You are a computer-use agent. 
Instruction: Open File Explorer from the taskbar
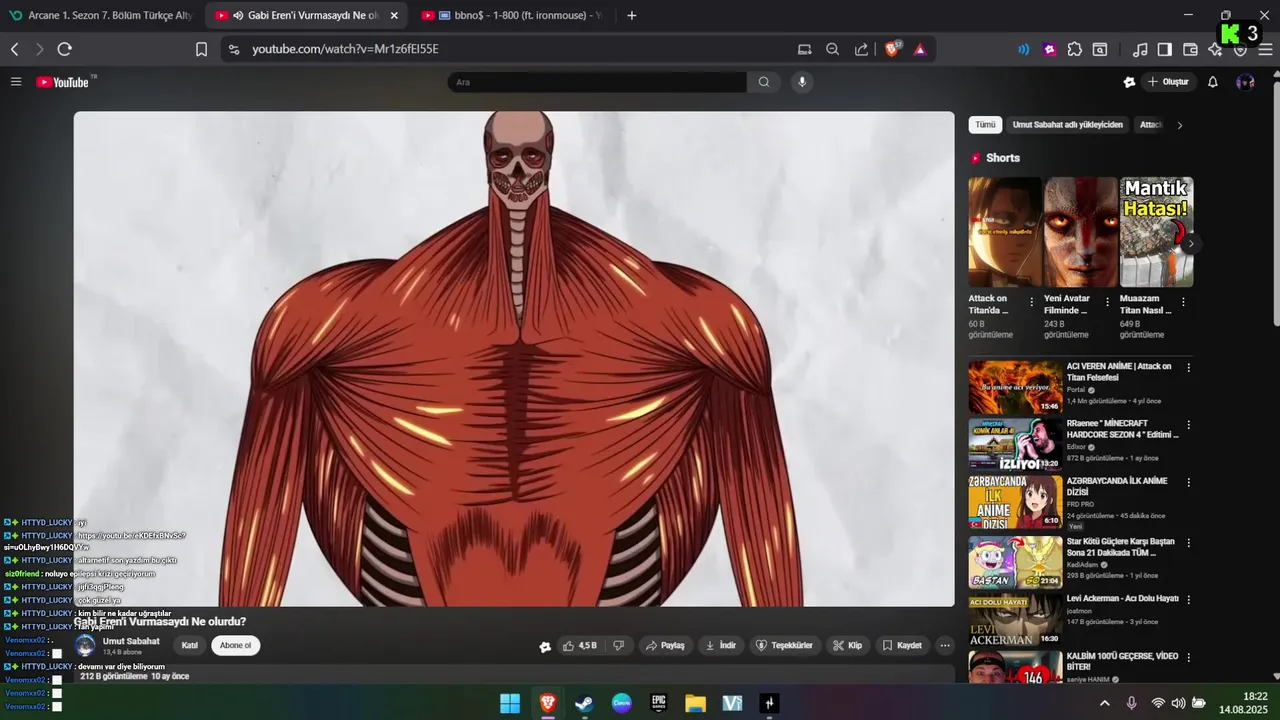tap(695, 703)
